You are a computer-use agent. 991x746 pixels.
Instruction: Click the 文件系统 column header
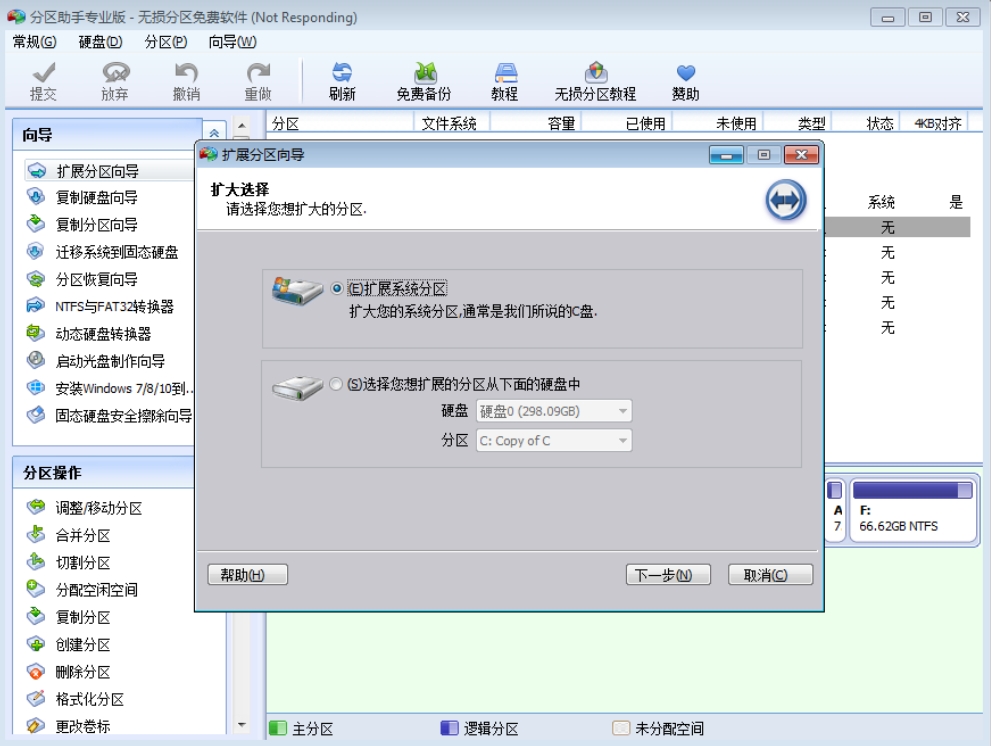tap(451, 123)
